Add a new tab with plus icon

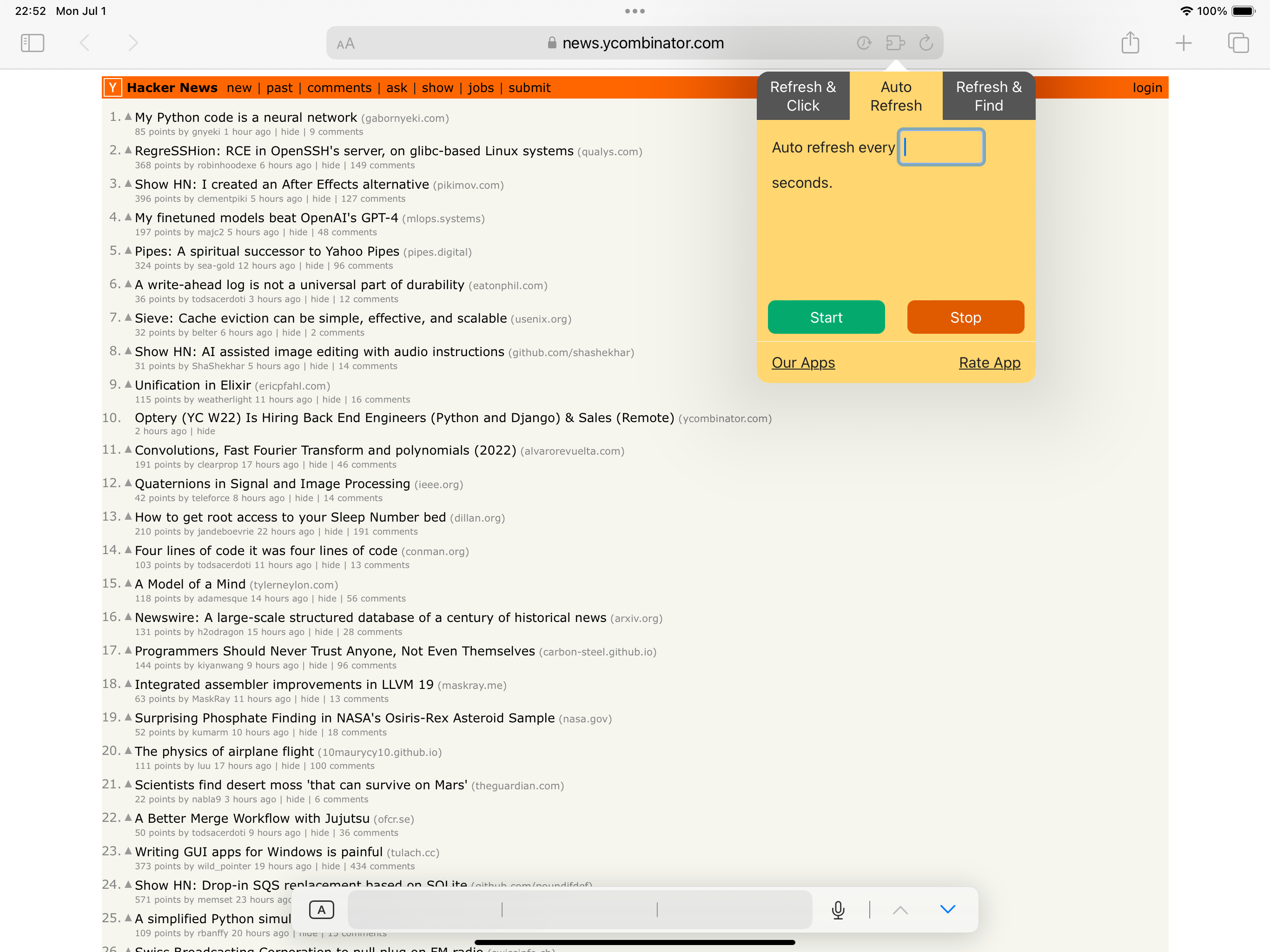(x=1184, y=43)
